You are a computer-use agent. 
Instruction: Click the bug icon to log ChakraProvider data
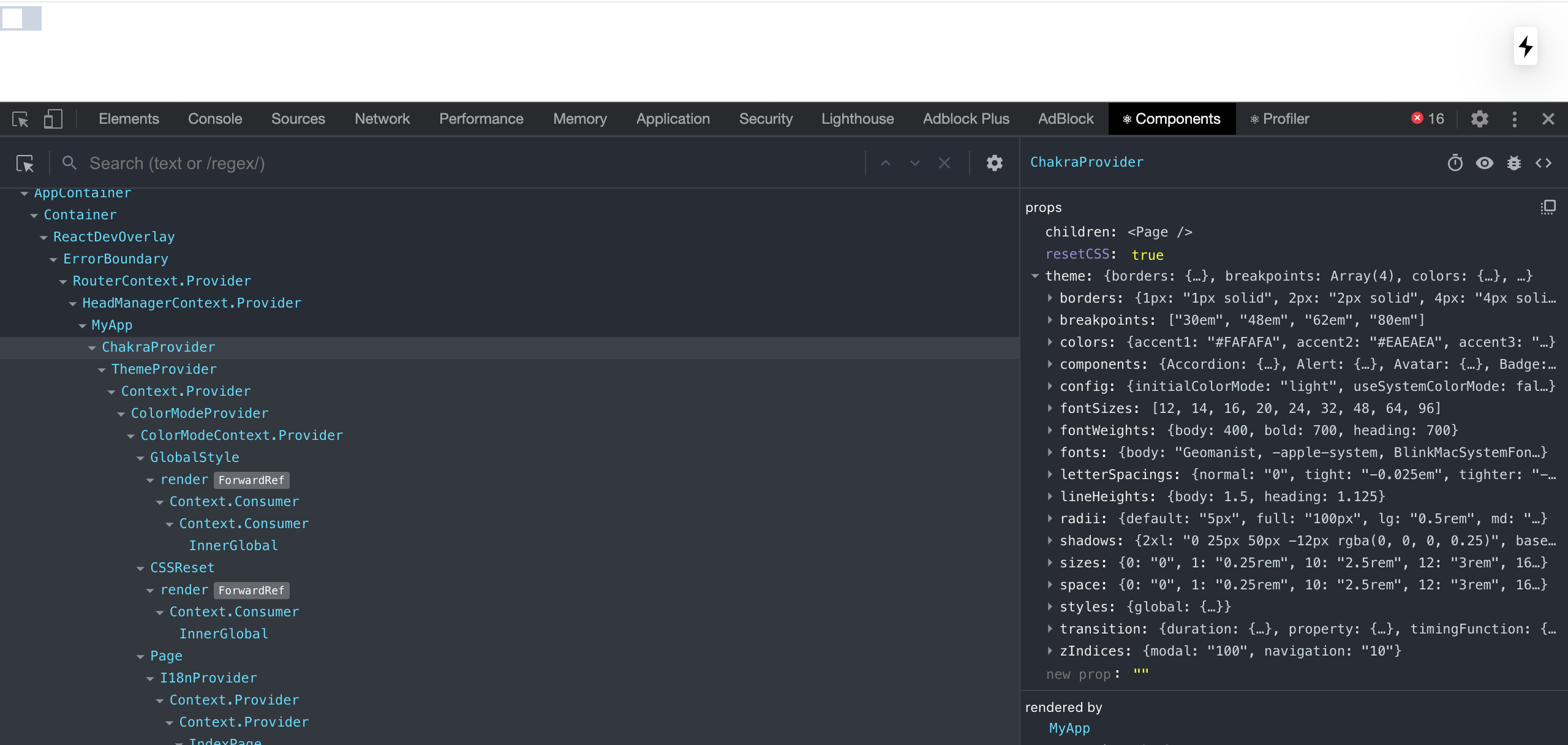[x=1513, y=163]
